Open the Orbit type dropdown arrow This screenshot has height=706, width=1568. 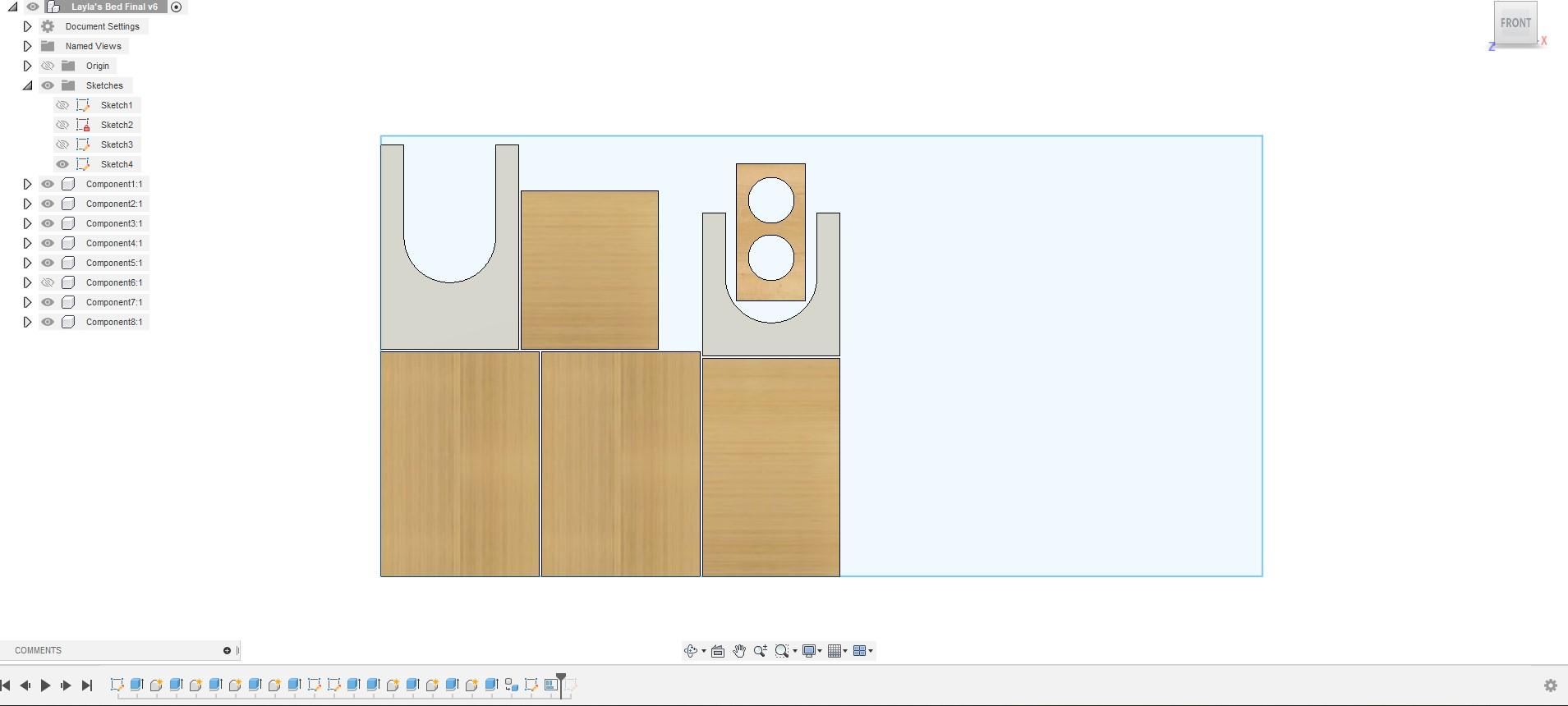[x=704, y=651]
